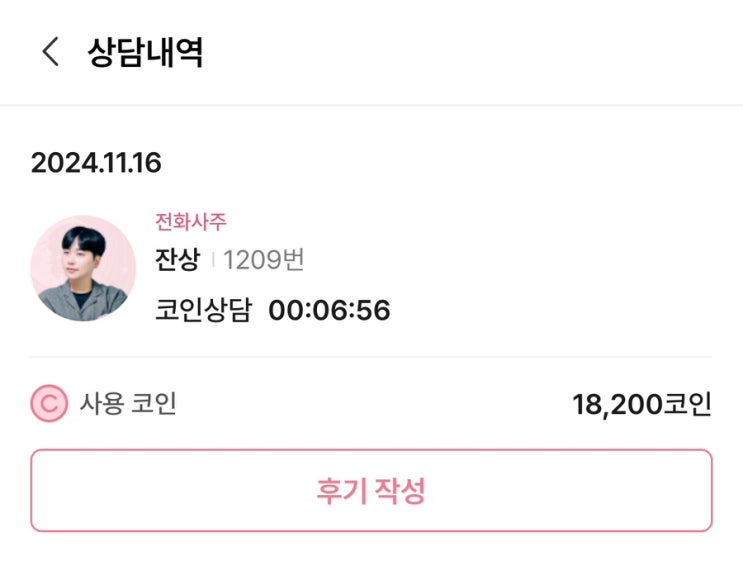Tap the 코인 unit text after 18,200
Image resolution: width=743 pixels, height=570 pixels.
click(x=688, y=404)
